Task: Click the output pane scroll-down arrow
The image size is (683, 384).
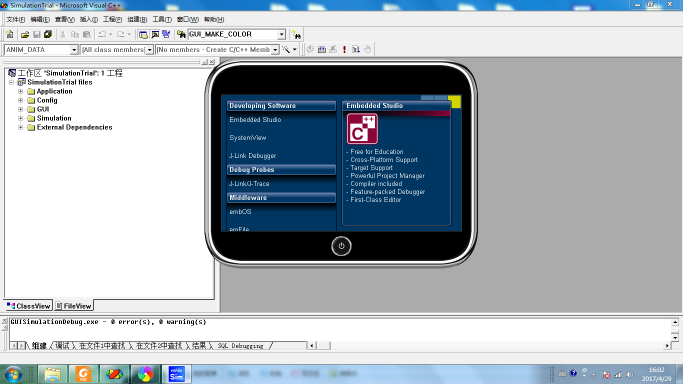Action: [675, 337]
